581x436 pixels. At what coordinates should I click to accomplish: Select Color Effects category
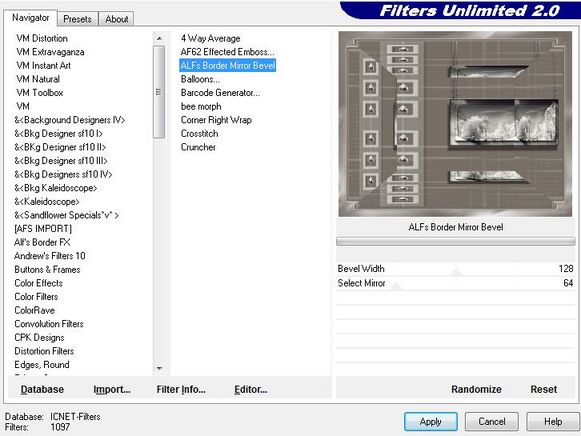39,283
